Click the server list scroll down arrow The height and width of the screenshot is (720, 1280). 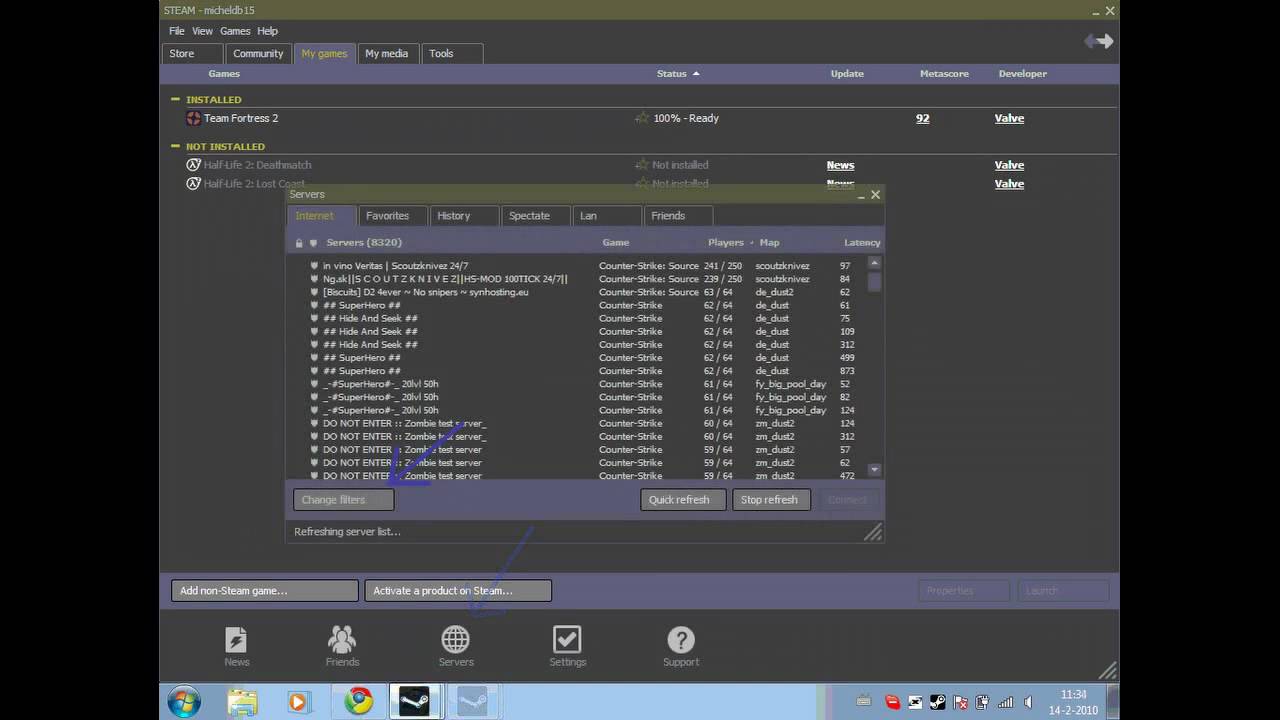874,470
